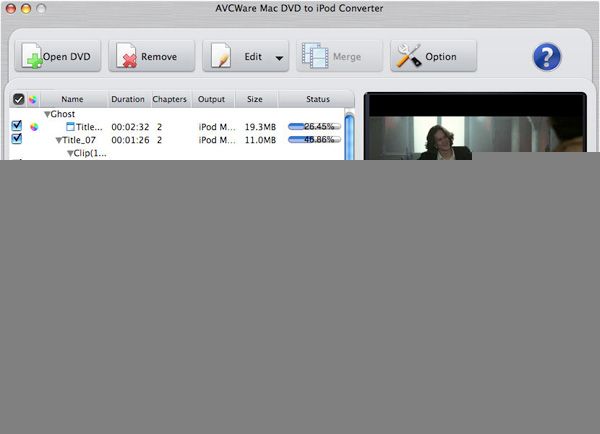The height and width of the screenshot is (434, 600).
Task: Click the Open DVD button
Action: (x=58, y=56)
